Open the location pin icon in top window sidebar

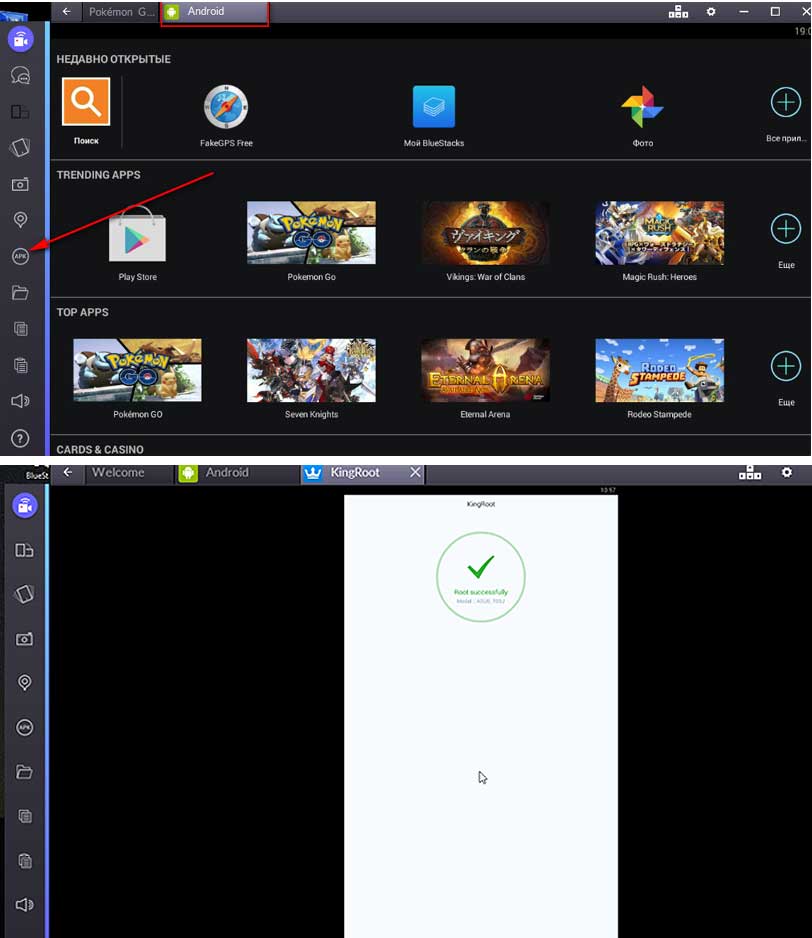[20, 220]
